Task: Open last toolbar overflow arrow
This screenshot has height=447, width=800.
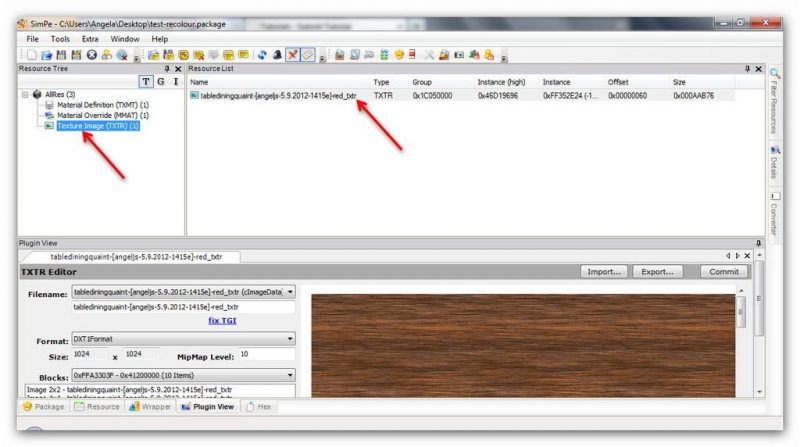Action: pos(504,59)
